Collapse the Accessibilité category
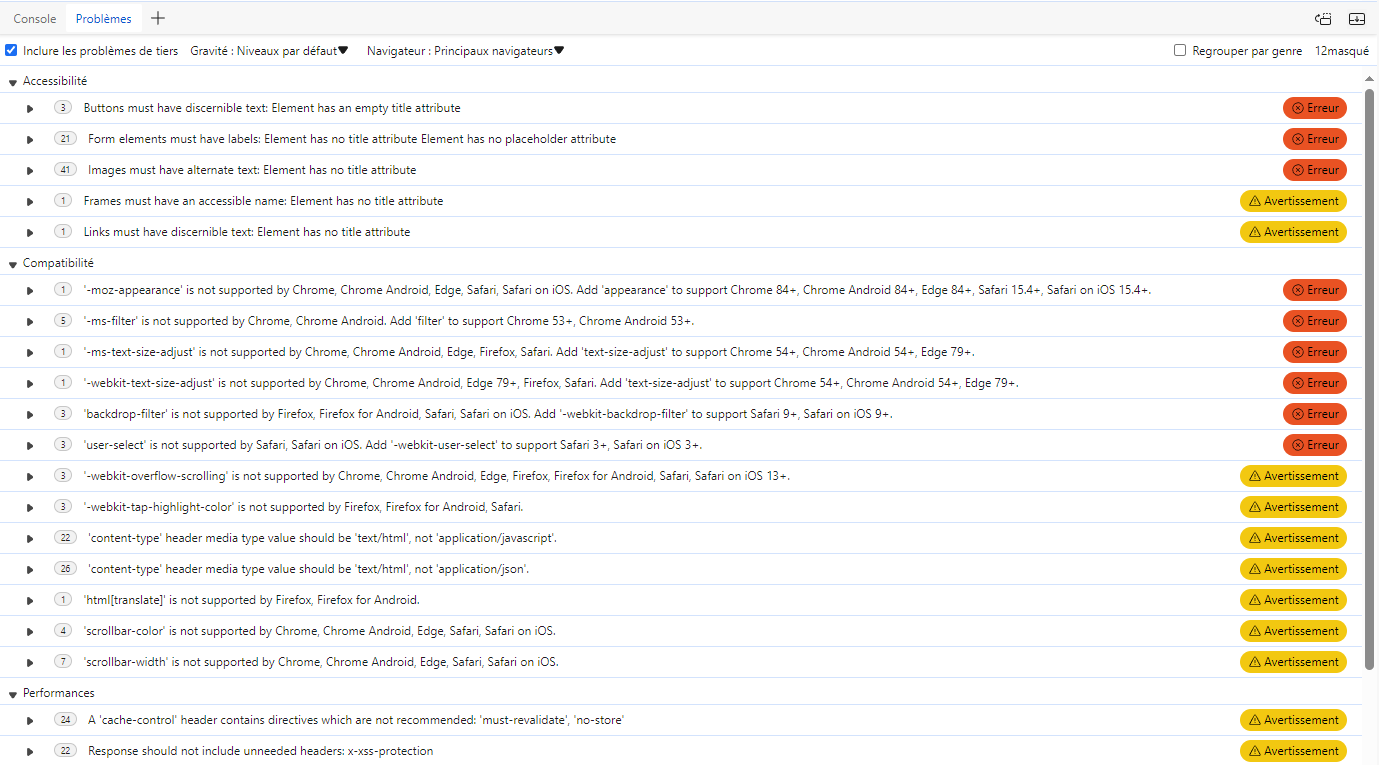The image size is (1379, 765). point(13,82)
